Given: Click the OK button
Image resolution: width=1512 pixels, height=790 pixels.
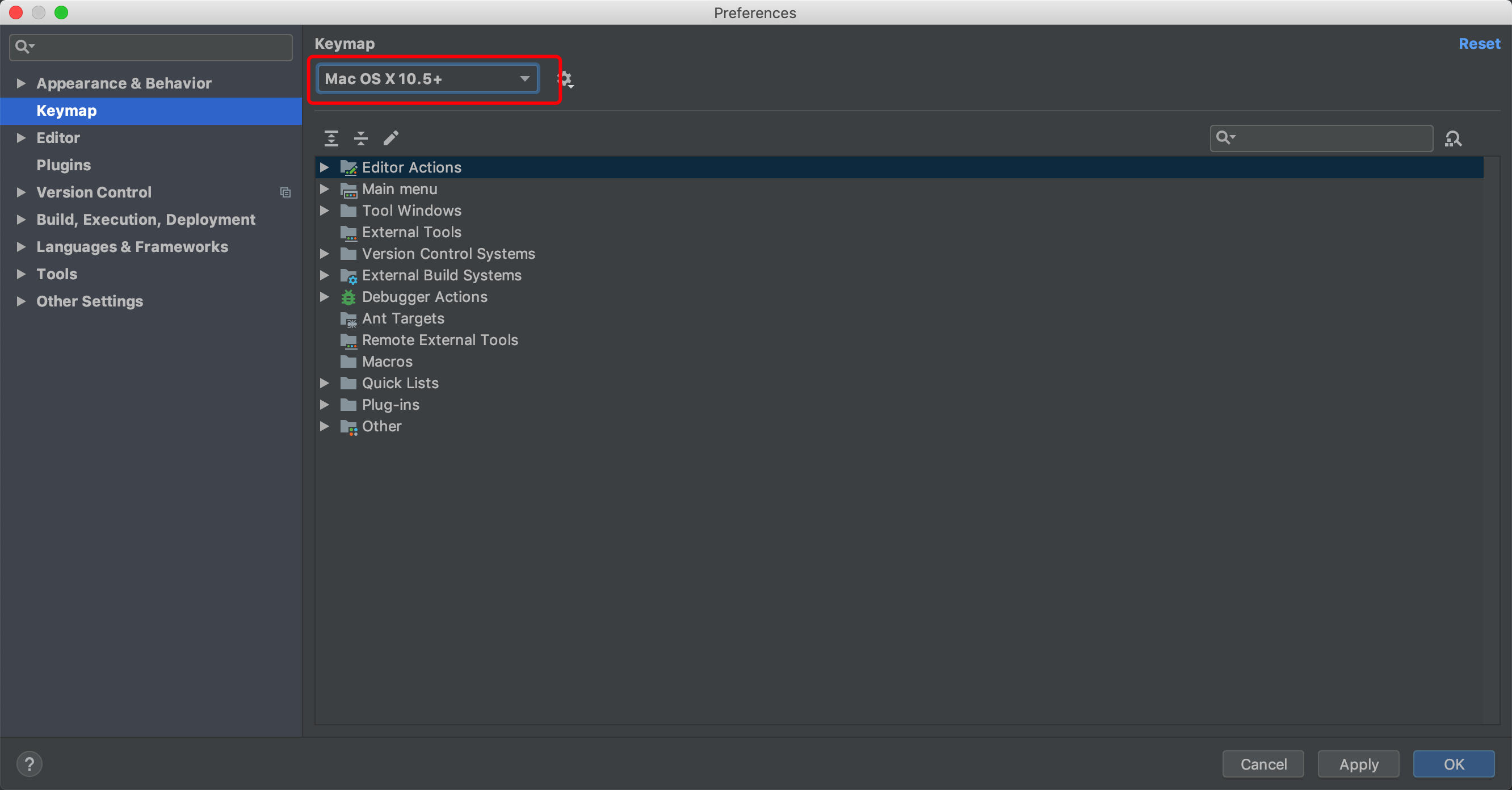Looking at the screenshot, I should coord(1454,763).
